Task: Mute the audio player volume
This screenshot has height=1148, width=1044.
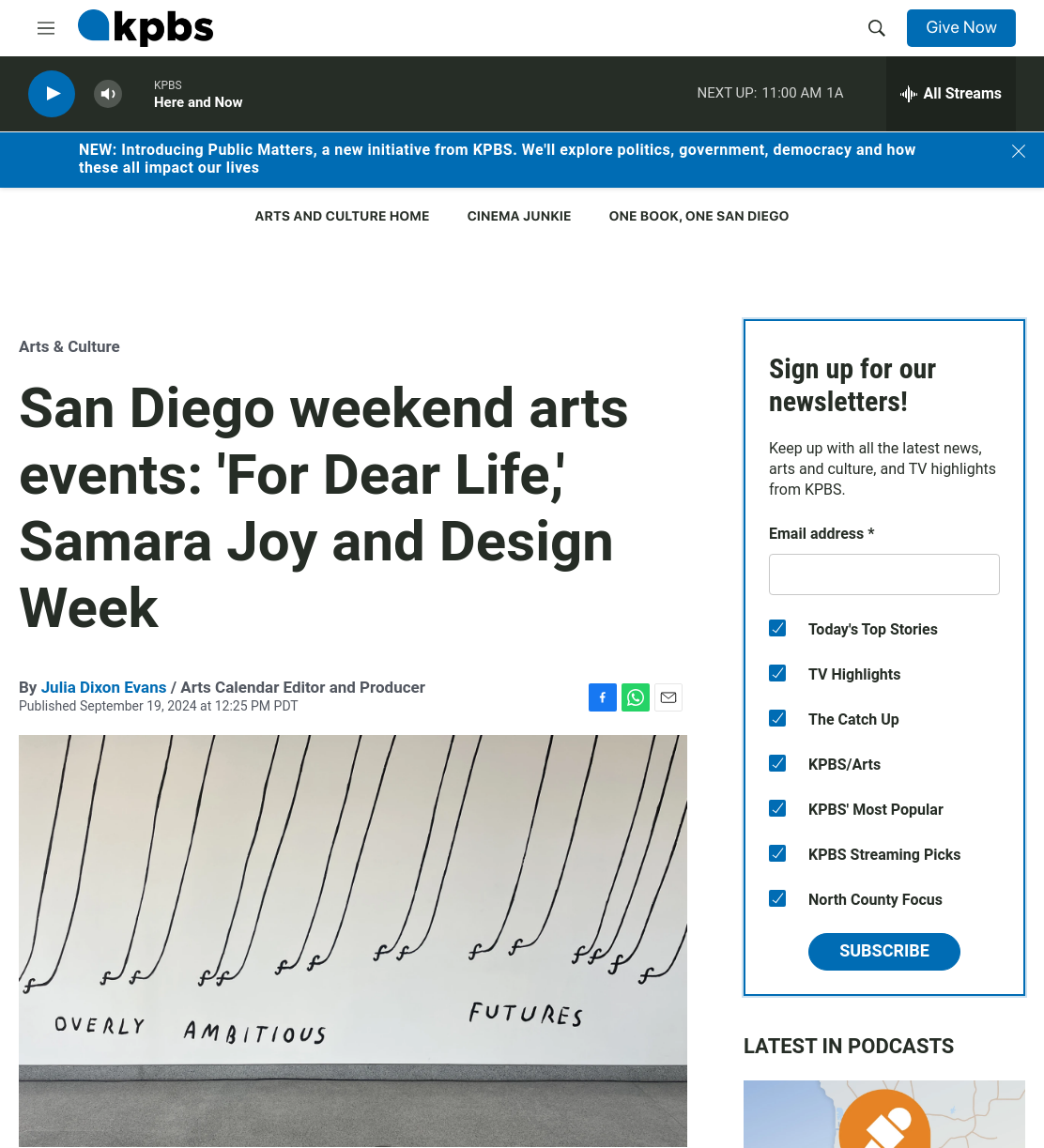Action: click(x=108, y=94)
